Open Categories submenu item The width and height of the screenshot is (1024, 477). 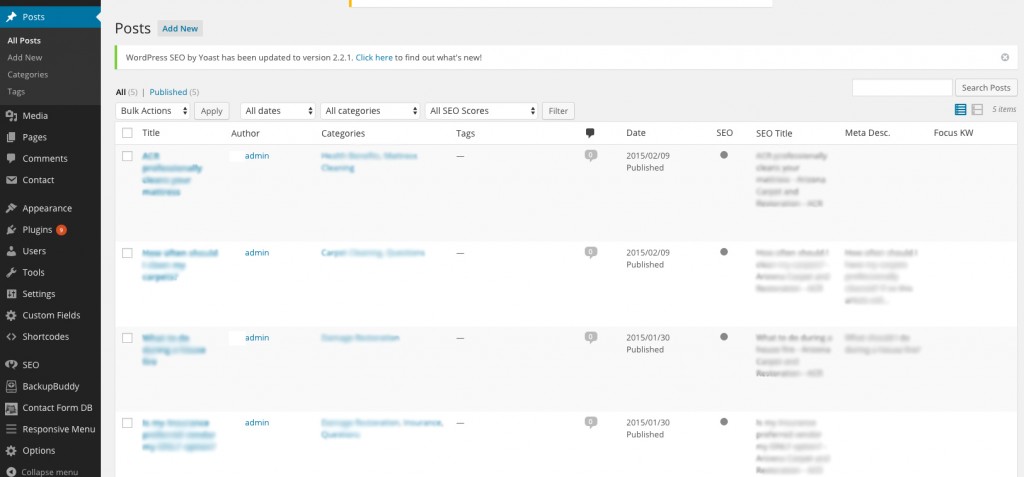click(27, 74)
